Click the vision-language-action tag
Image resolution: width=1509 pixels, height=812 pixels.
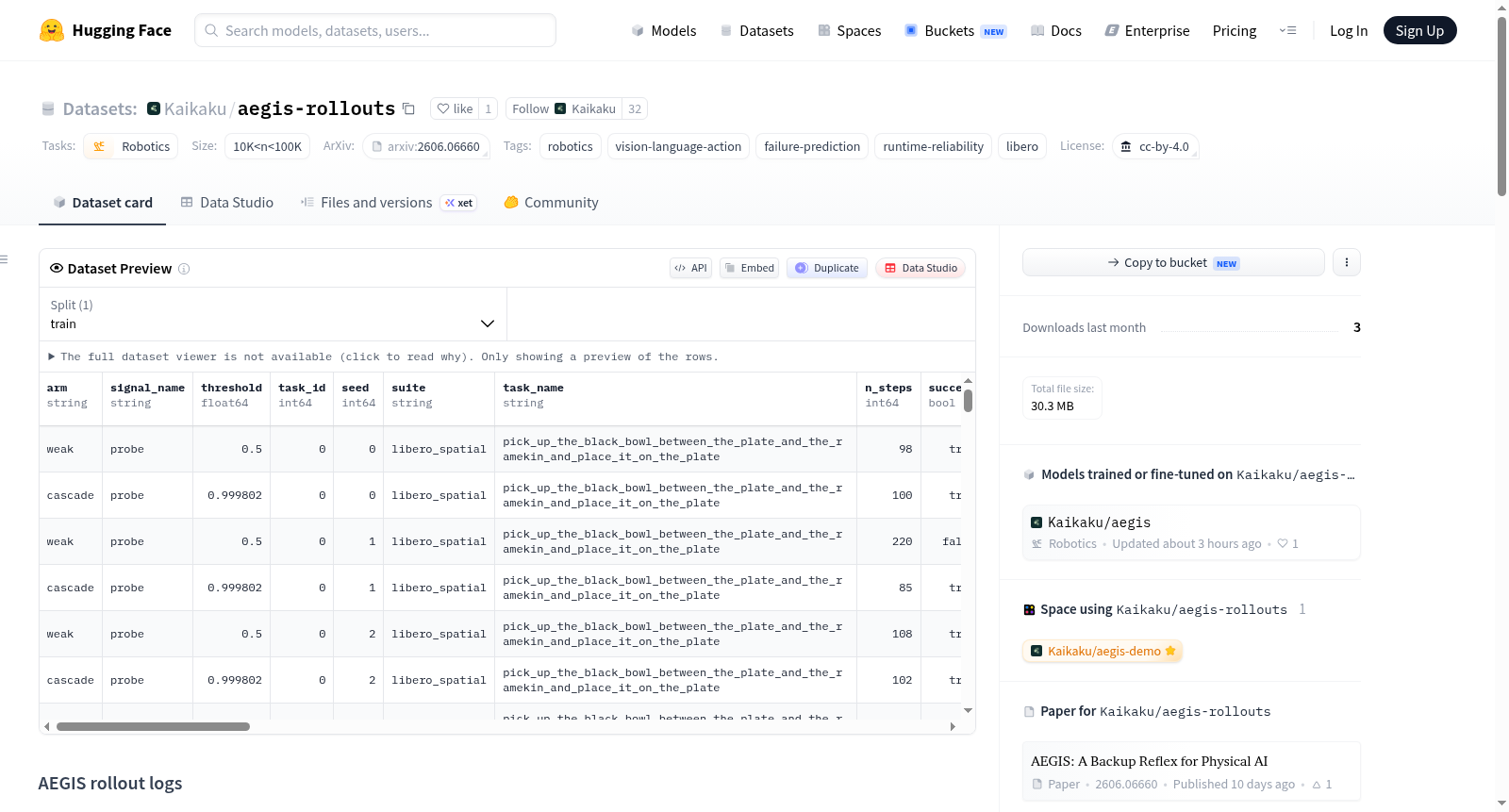tap(678, 146)
